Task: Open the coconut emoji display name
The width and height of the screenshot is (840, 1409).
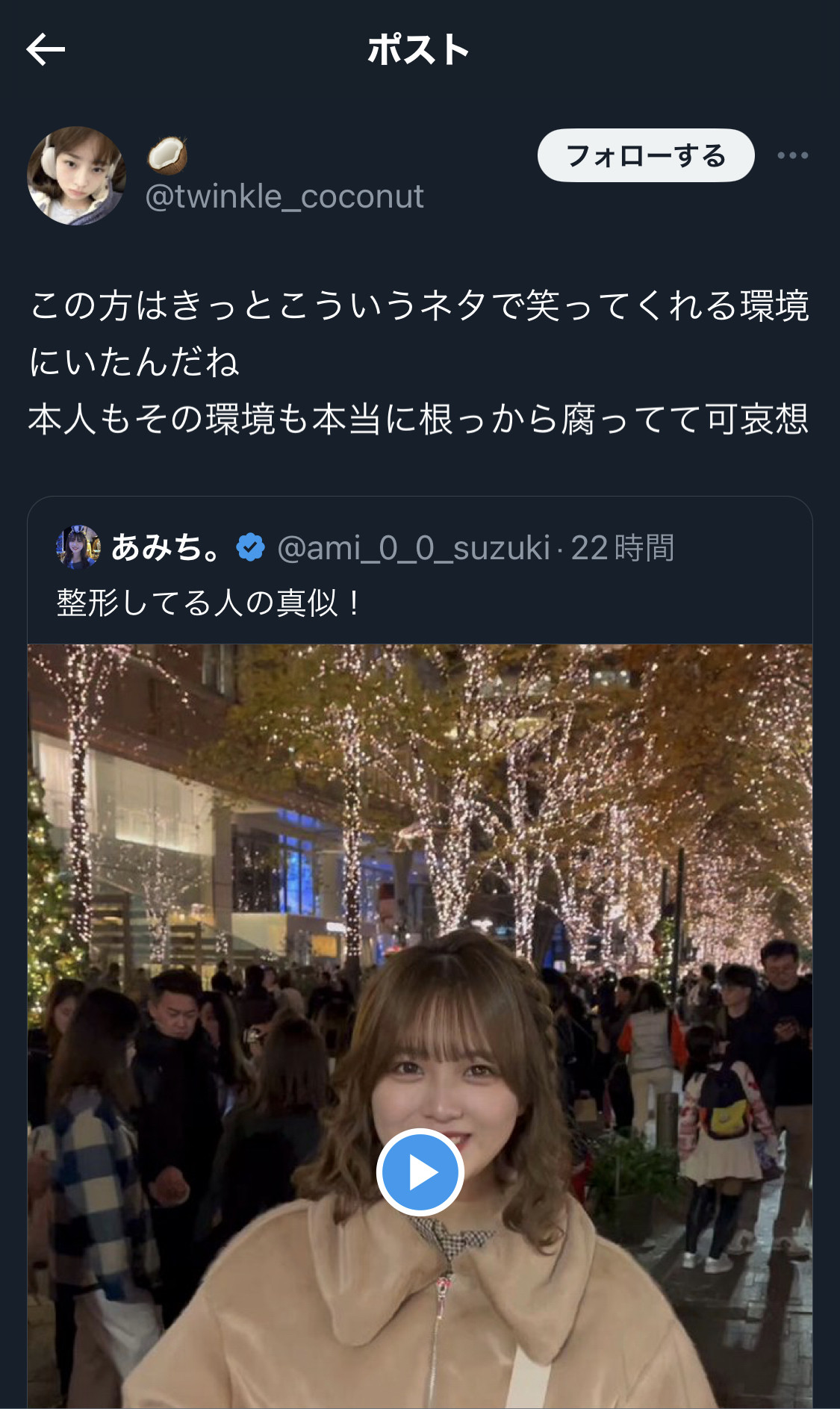Action: click(167, 155)
